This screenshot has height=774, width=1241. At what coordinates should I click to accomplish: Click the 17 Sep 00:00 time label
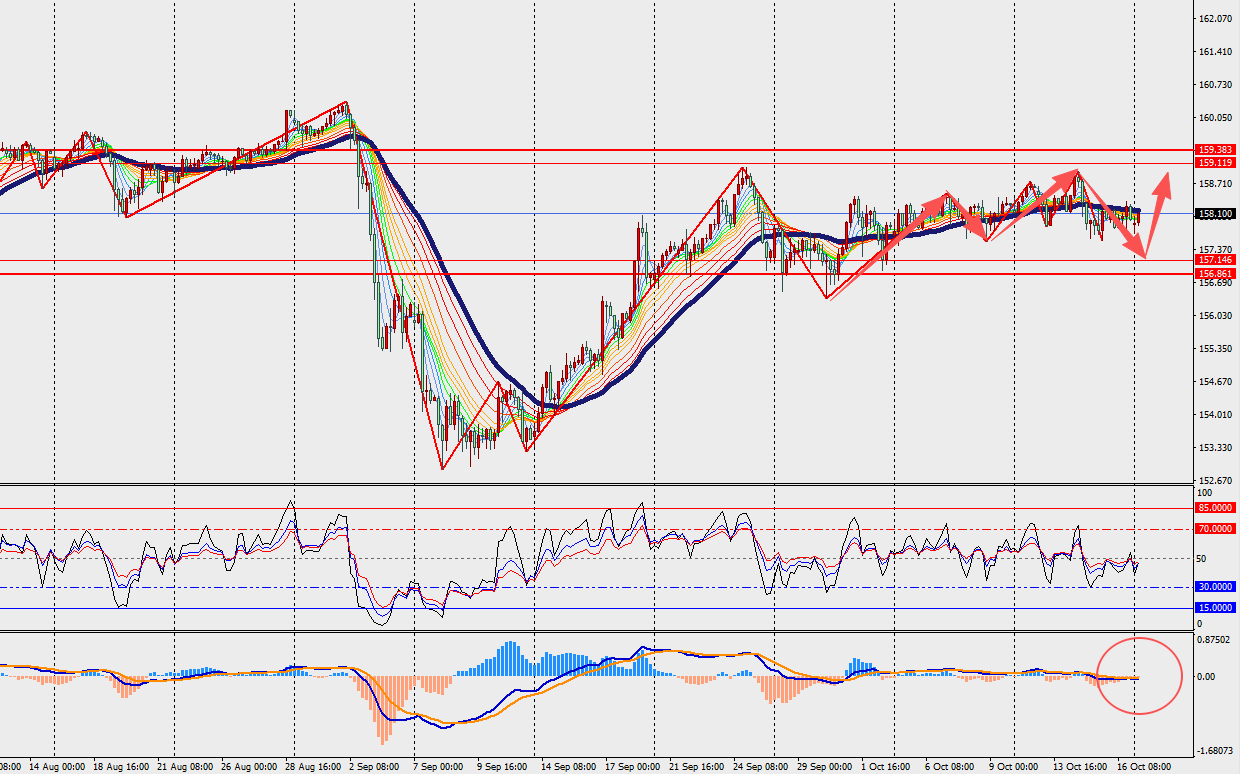tap(631, 767)
